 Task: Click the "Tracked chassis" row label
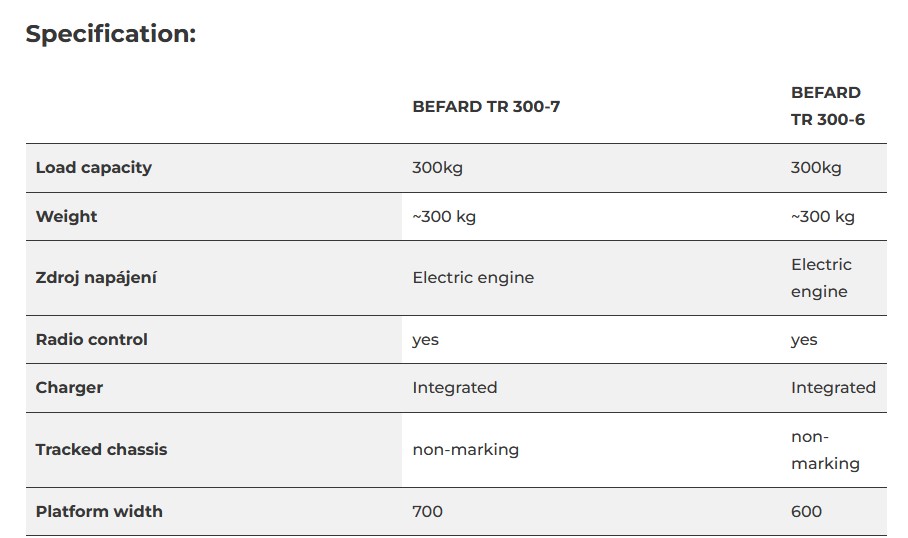pos(102,449)
